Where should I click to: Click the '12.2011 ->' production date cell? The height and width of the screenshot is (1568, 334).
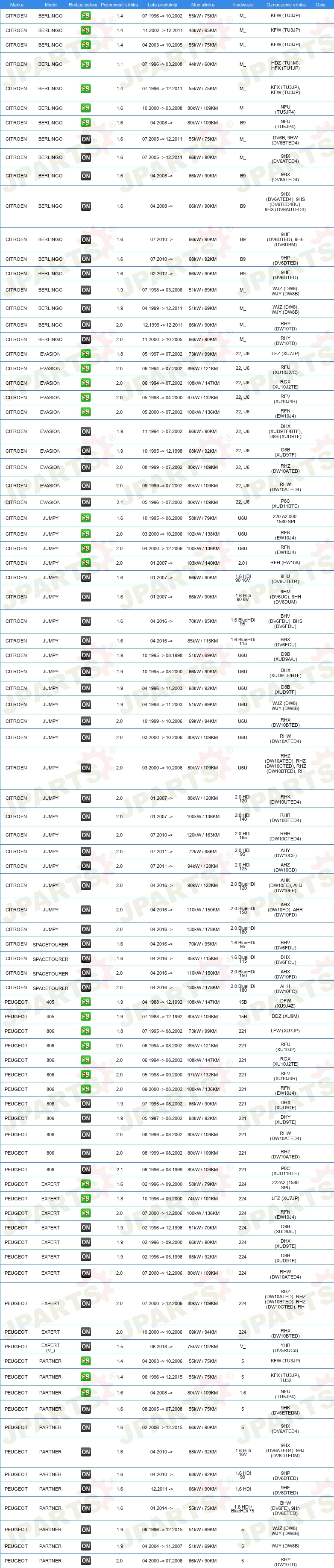[162, 1489]
